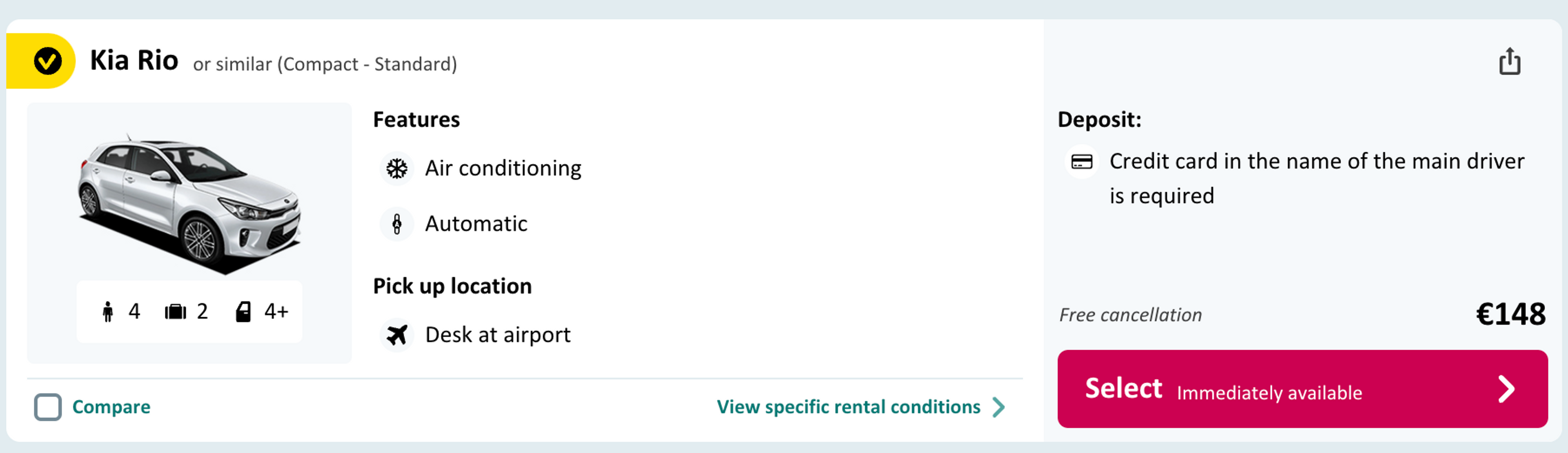Click the Kia Rio title

click(x=134, y=61)
